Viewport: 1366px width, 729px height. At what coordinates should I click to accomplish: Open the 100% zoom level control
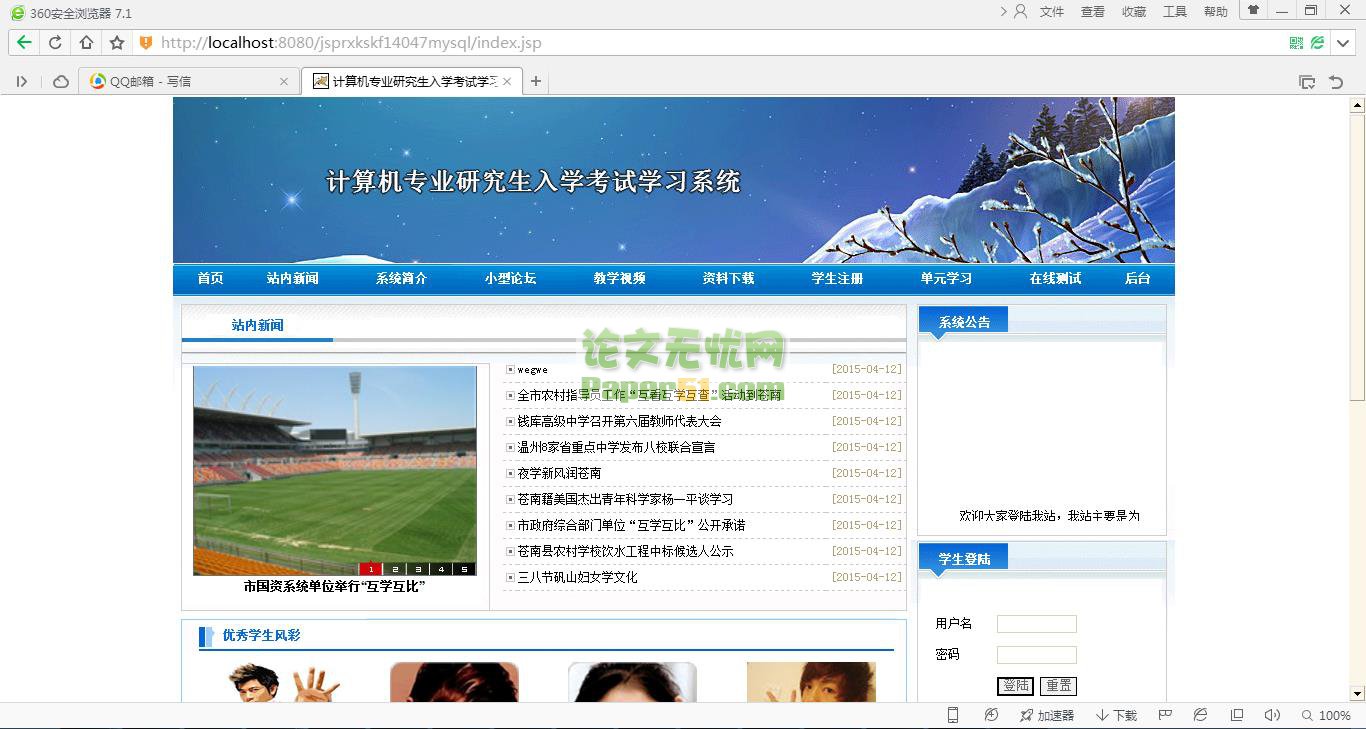pos(1326,715)
